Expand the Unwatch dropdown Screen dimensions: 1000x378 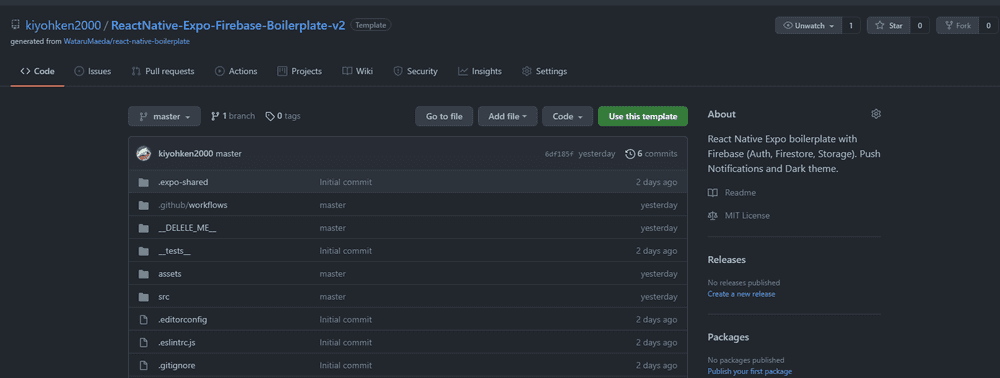point(808,25)
